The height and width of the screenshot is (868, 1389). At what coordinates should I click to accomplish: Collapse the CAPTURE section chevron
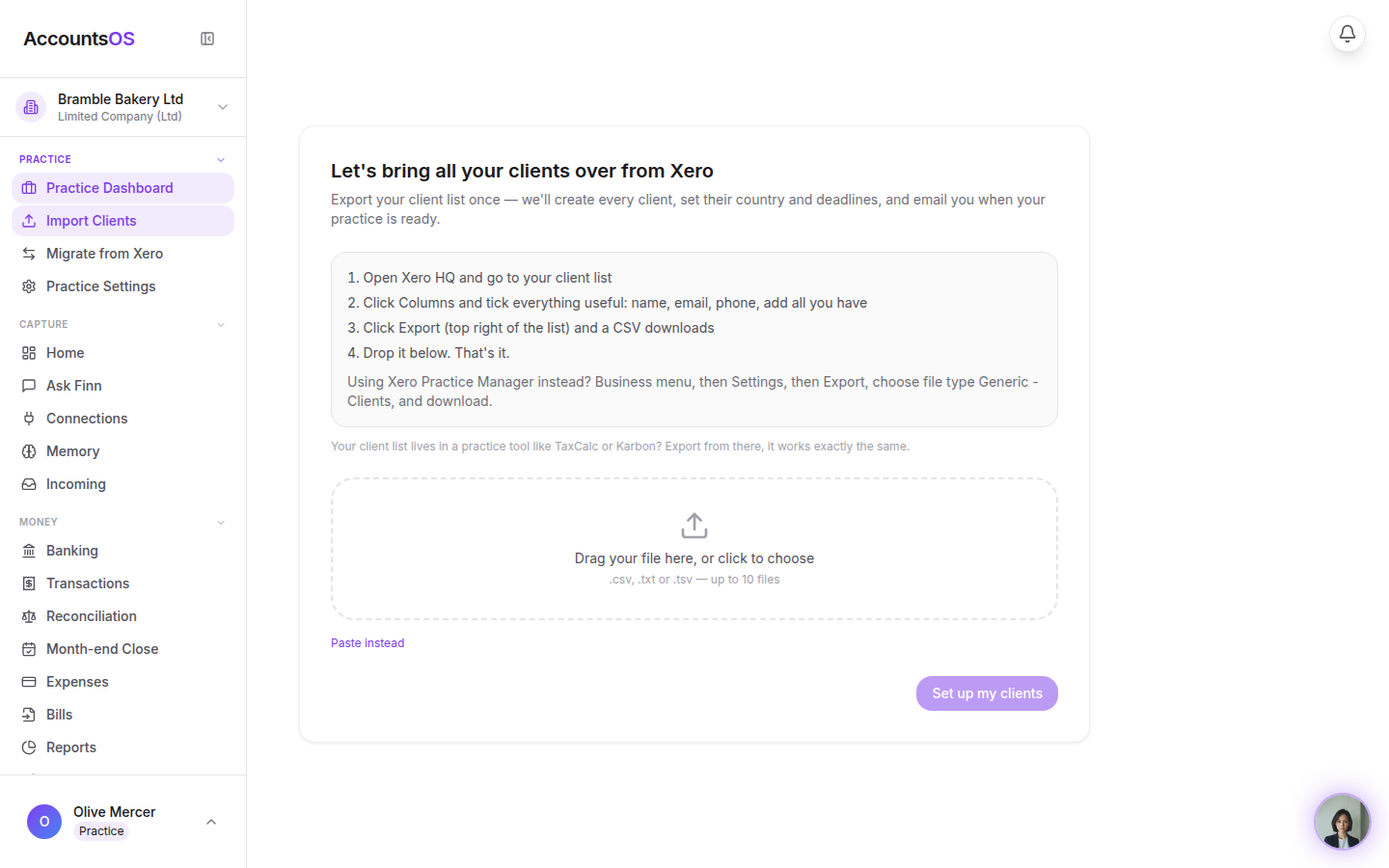point(221,325)
